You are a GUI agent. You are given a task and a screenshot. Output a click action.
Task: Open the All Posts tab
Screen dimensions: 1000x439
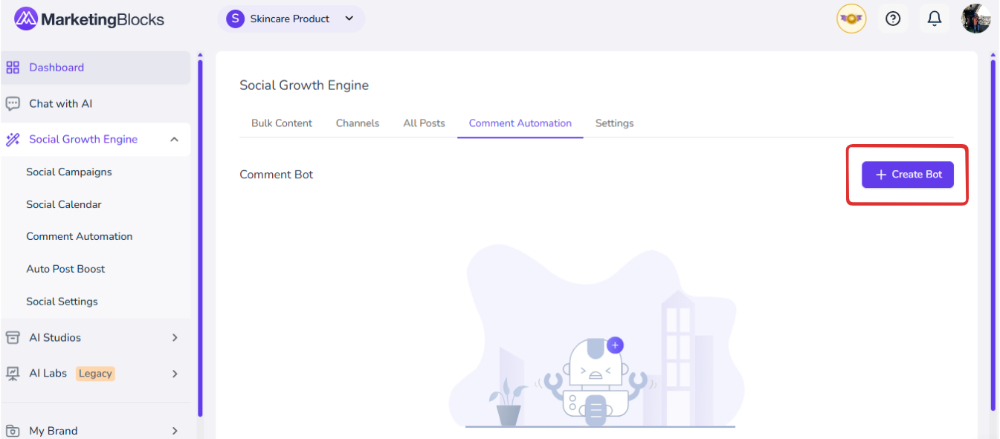pyautogui.click(x=424, y=123)
